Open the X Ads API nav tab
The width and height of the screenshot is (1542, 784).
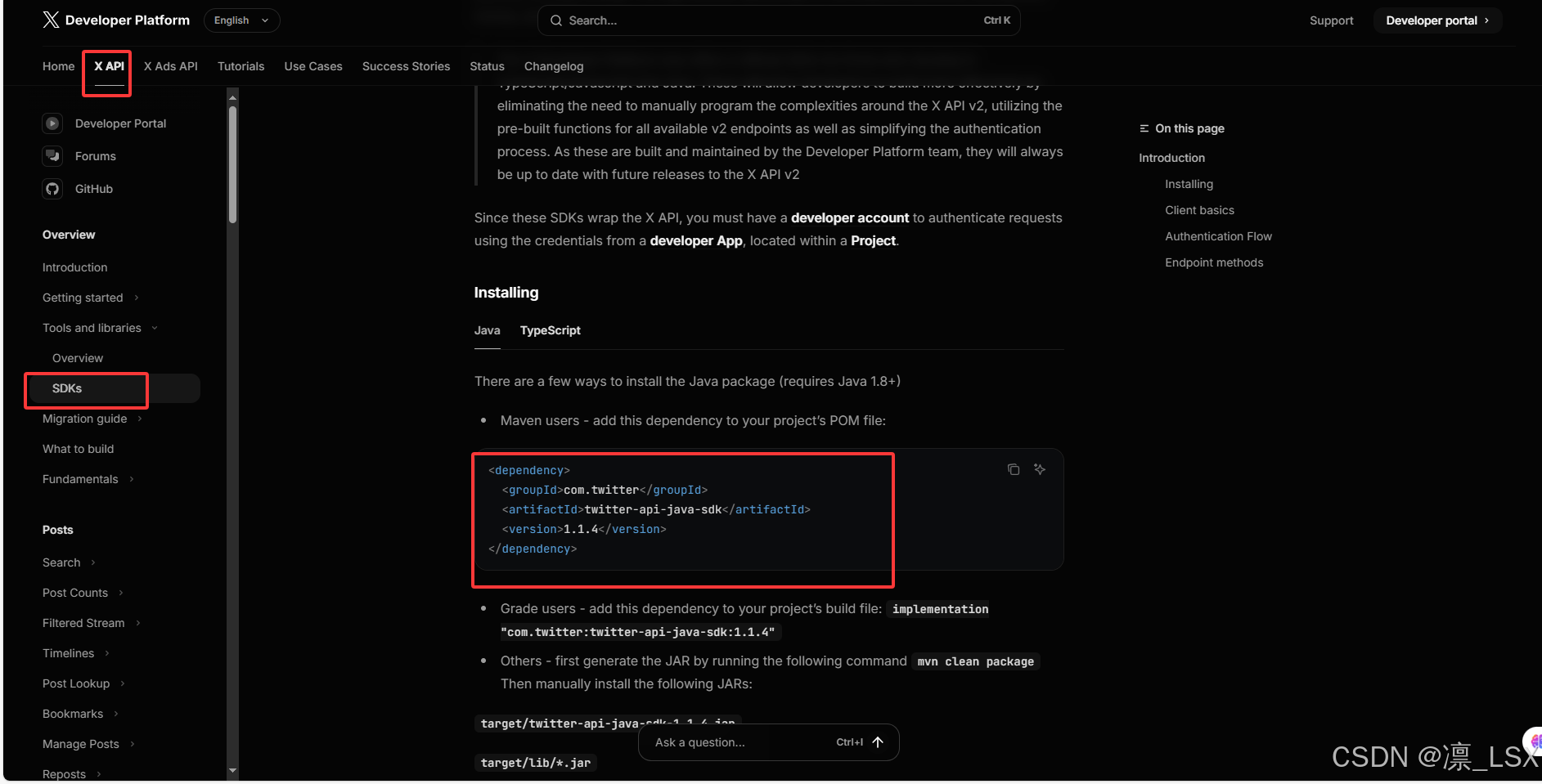(171, 66)
